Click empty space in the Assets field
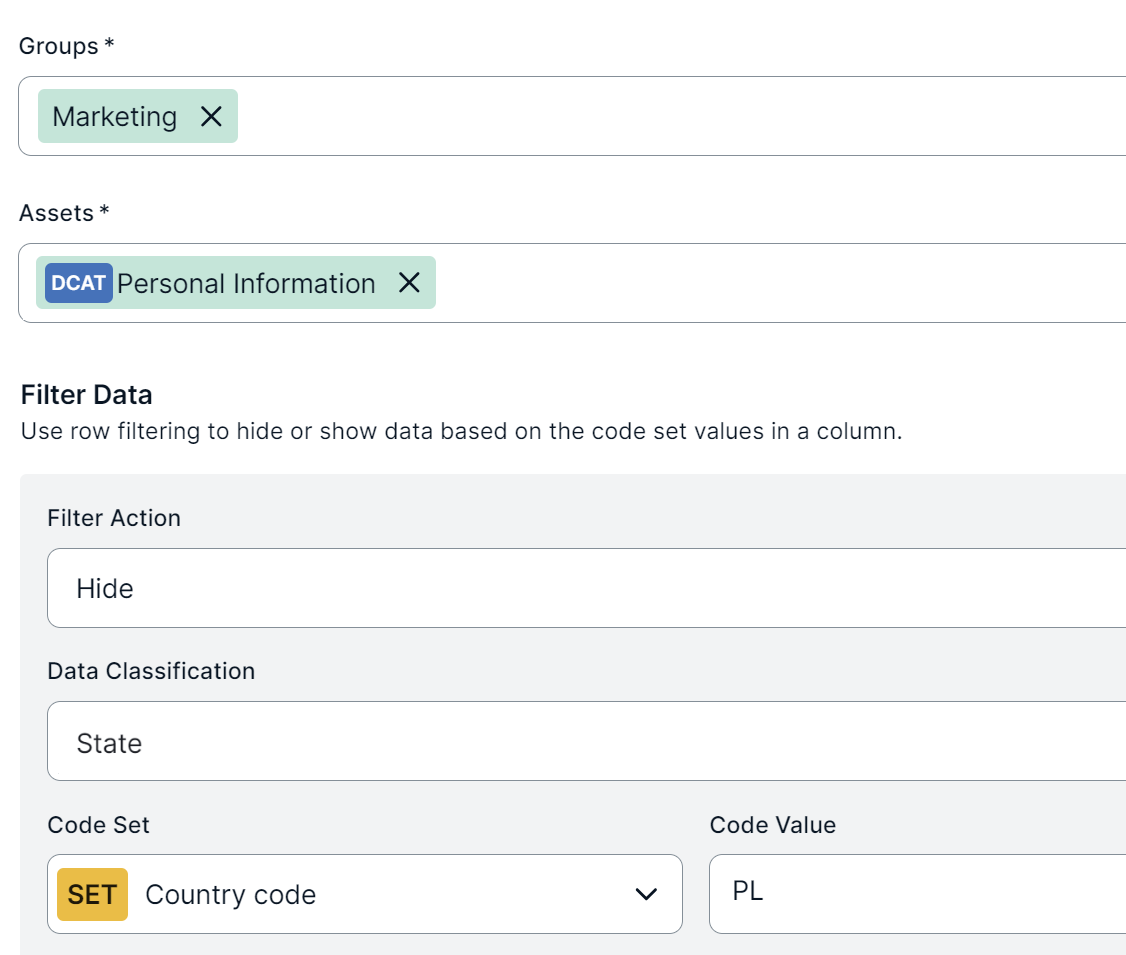The image size is (1126, 955). coord(780,283)
